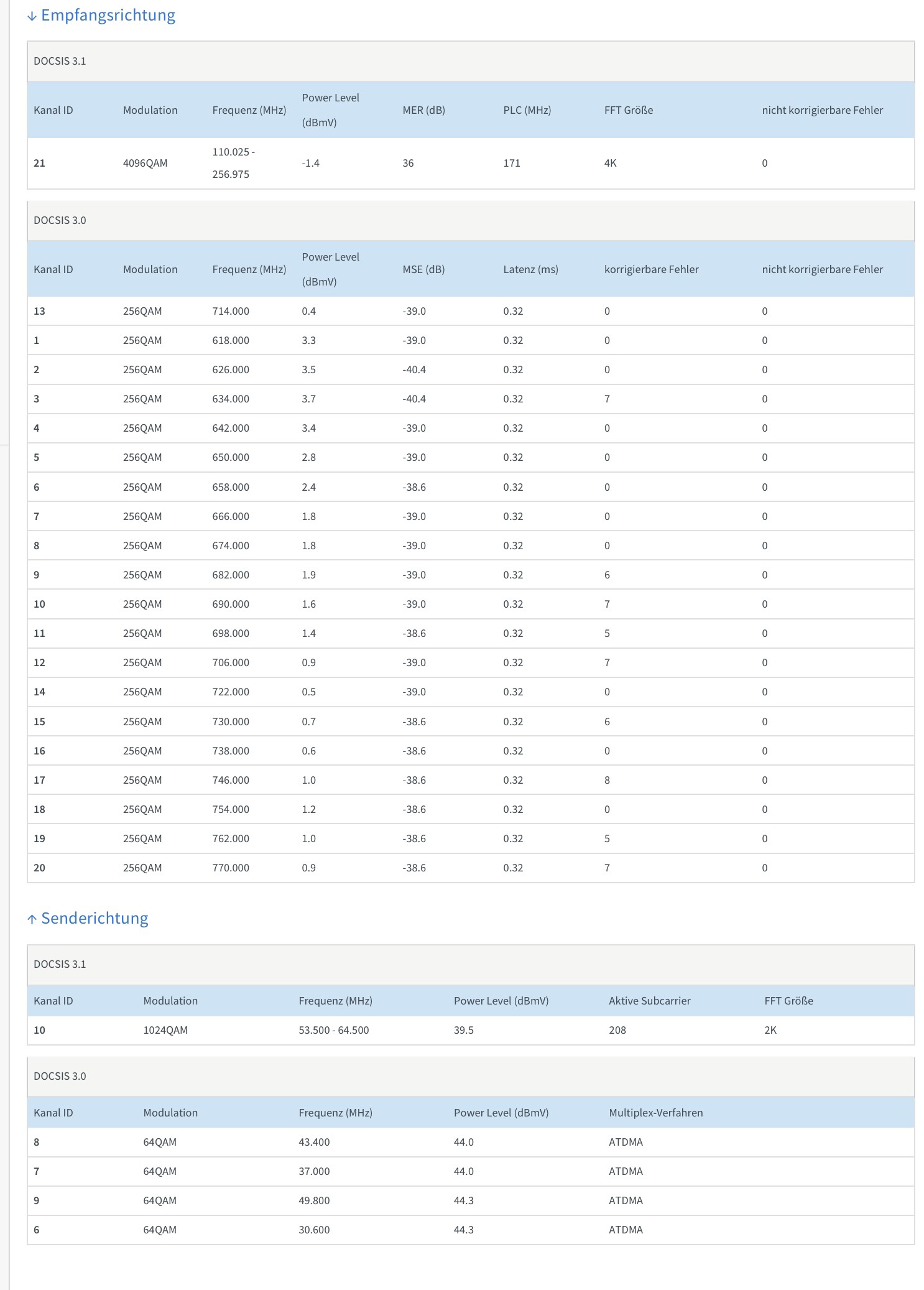Select the 714.000 frequency cell
This screenshot has width=924, height=1290.
pyautogui.click(x=231, y=311)
